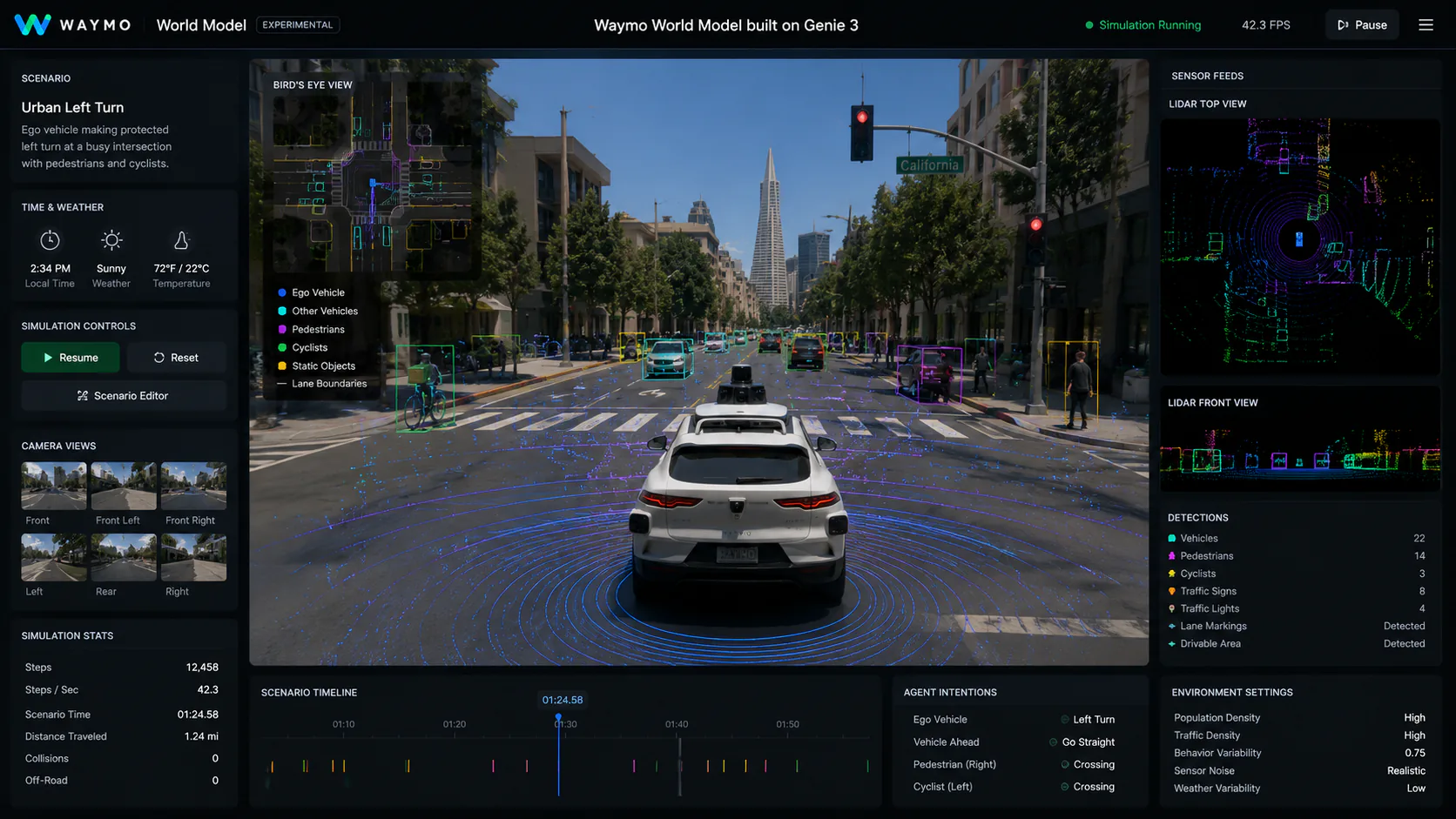Click the Urban Left Turn scenario title
The height and width of the screenshot is (819, 1456).
[x=72, y=107]
